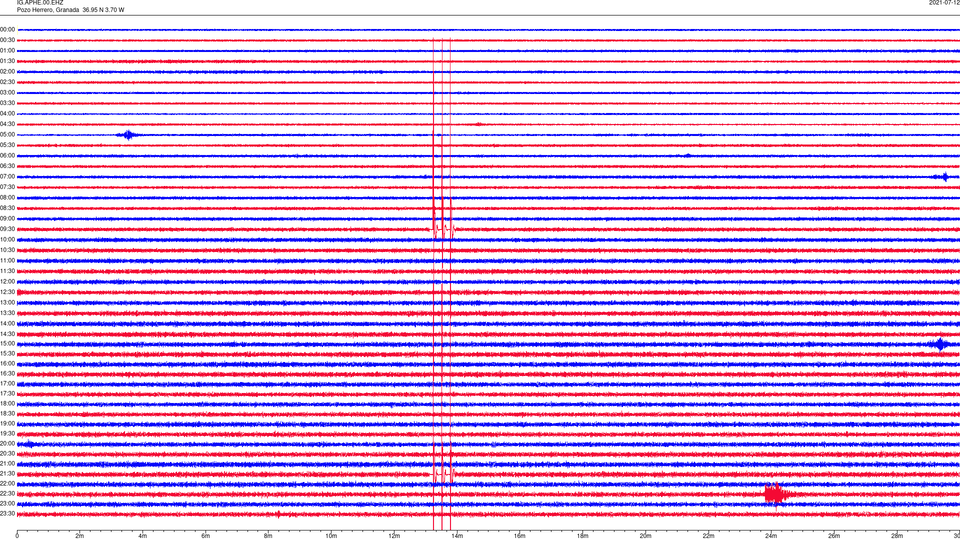Click the 13:00 trace time label

click(x=7, y=302)
